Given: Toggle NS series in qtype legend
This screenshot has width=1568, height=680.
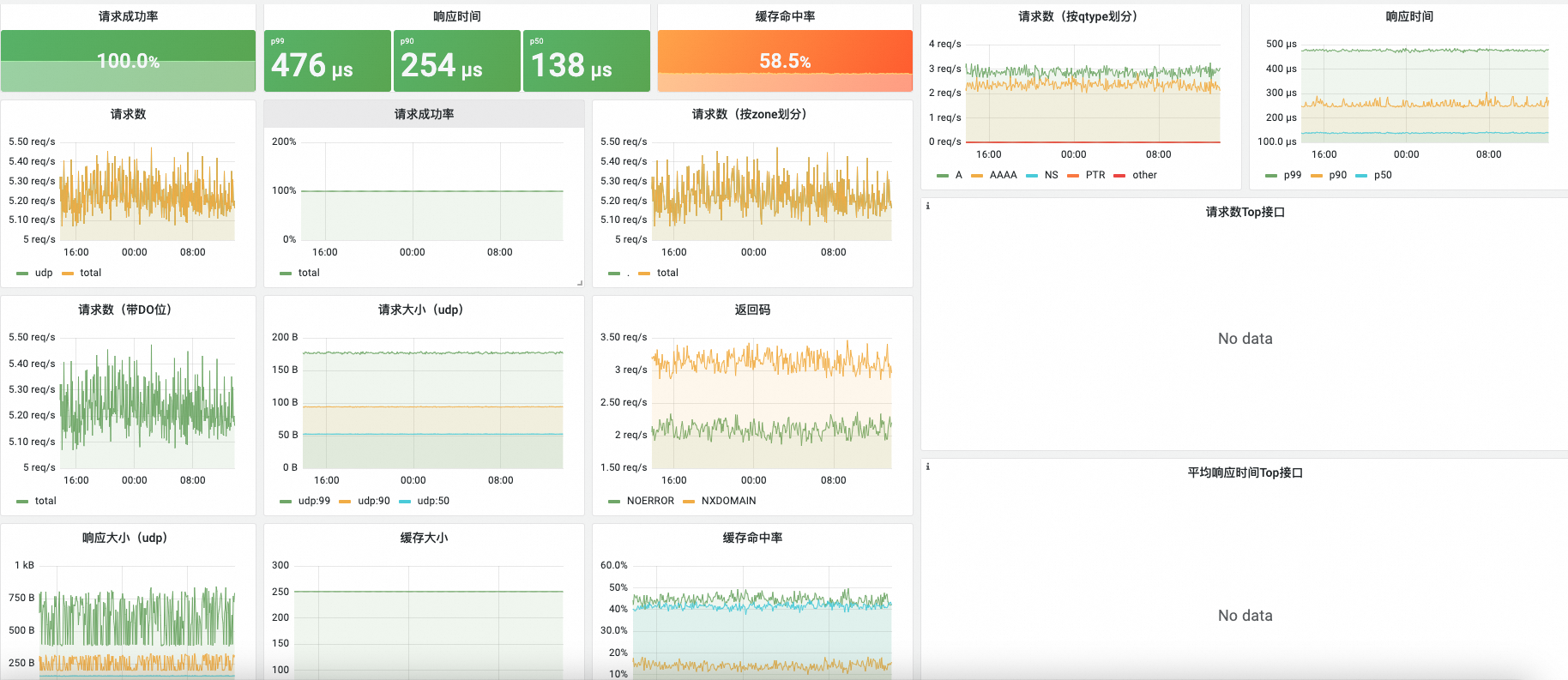Looking at the screenshot, I should (1051, 175).
